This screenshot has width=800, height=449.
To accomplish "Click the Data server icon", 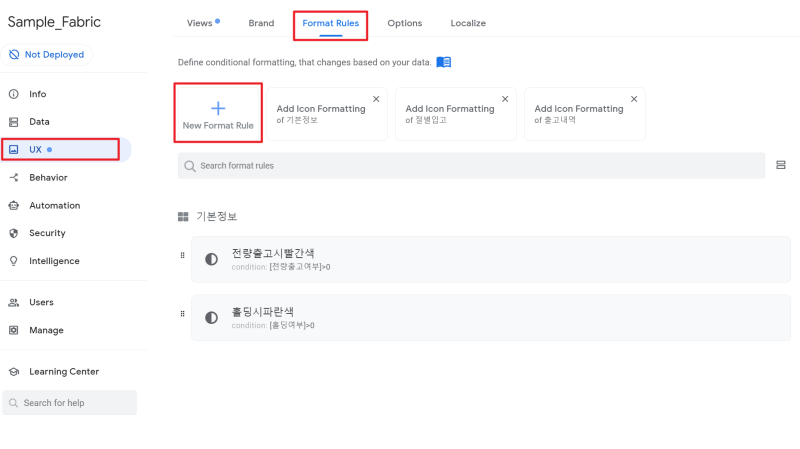I will [x=14, y=121].
